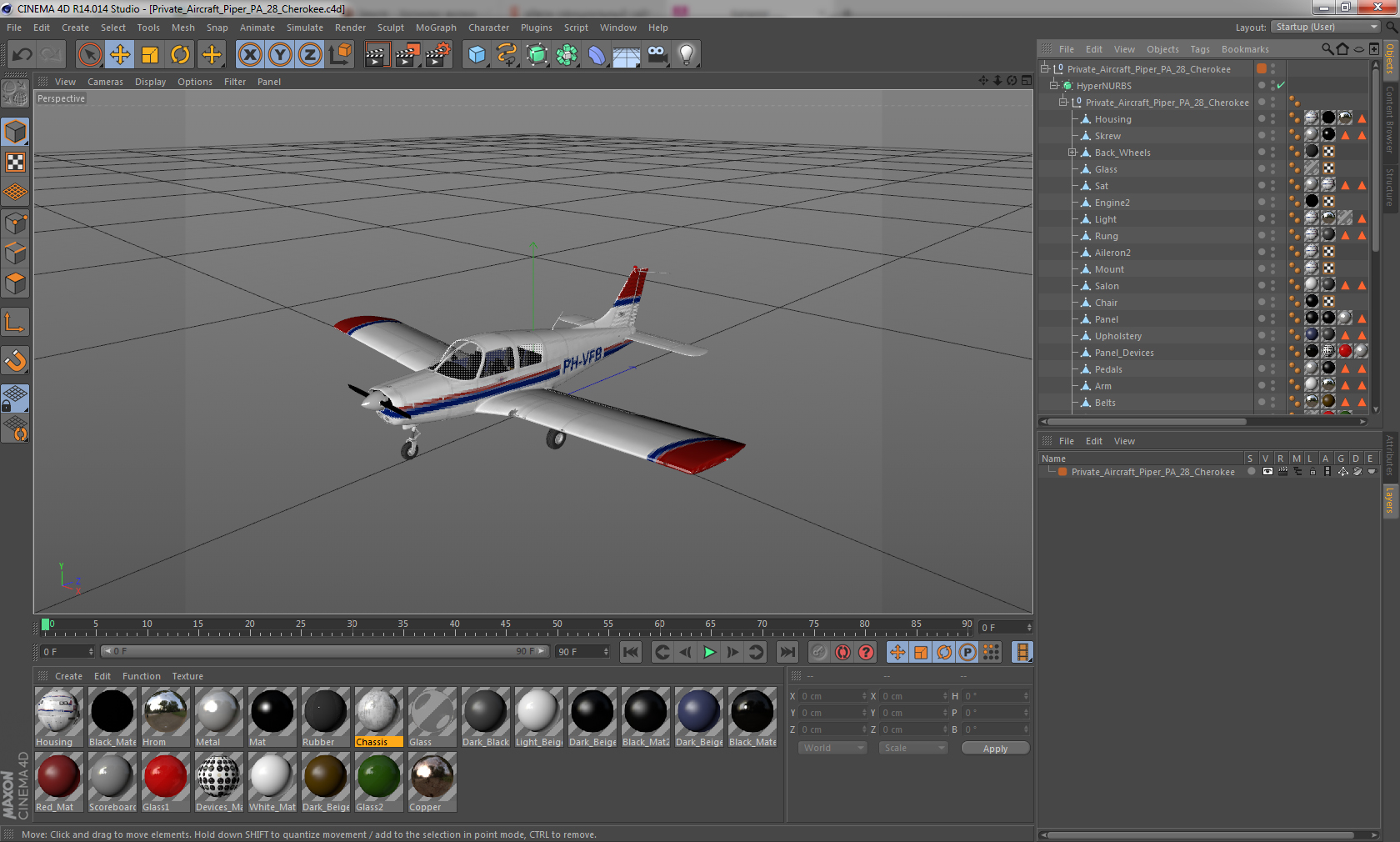This screenshot has width=1400, height=842.
Task: Open the World coordinate dropdown
Action: click(x=832, y=748)
